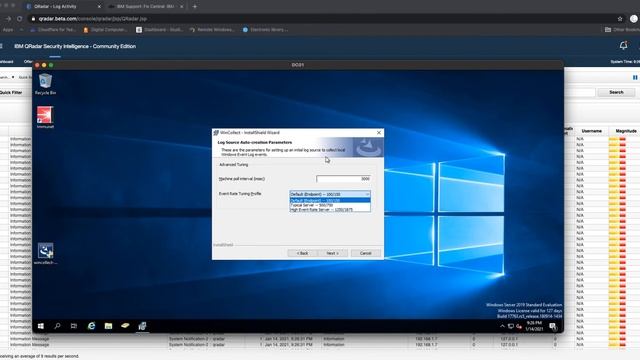Open the browser profile avatar
The width and height of the screenshot is (640, 360).
coord(634,19)
